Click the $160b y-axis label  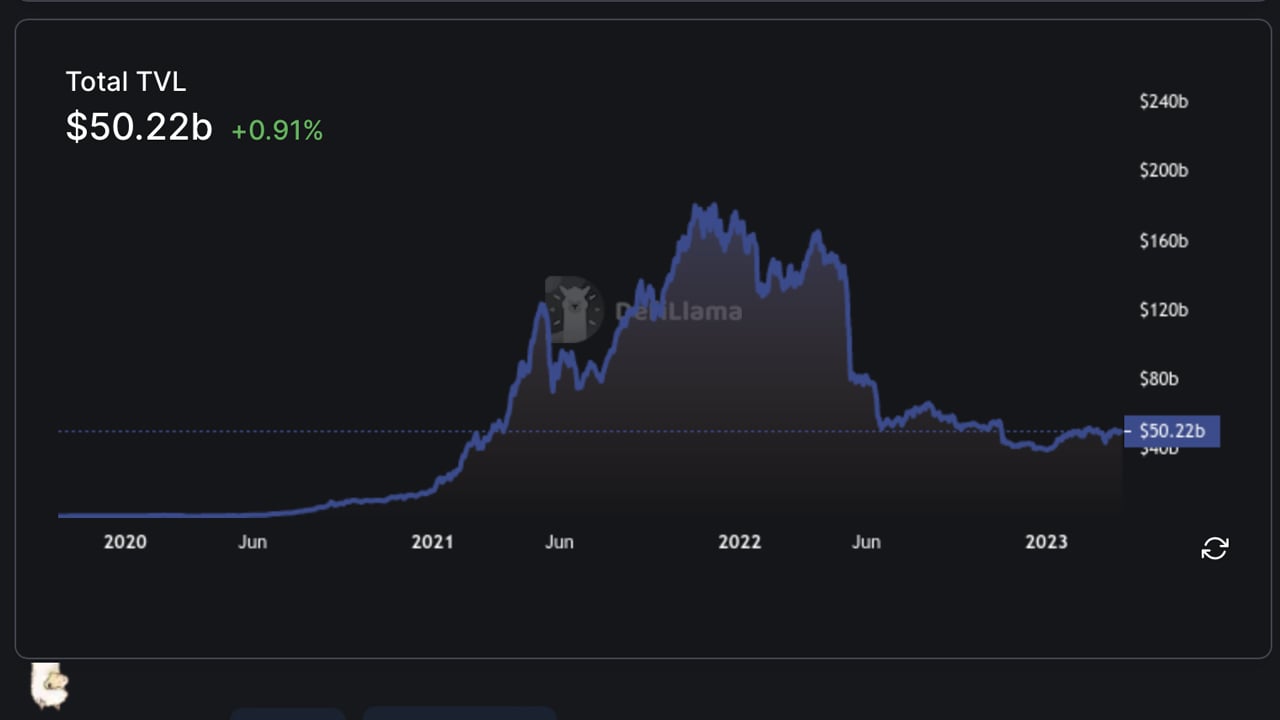click(1163, 240)
